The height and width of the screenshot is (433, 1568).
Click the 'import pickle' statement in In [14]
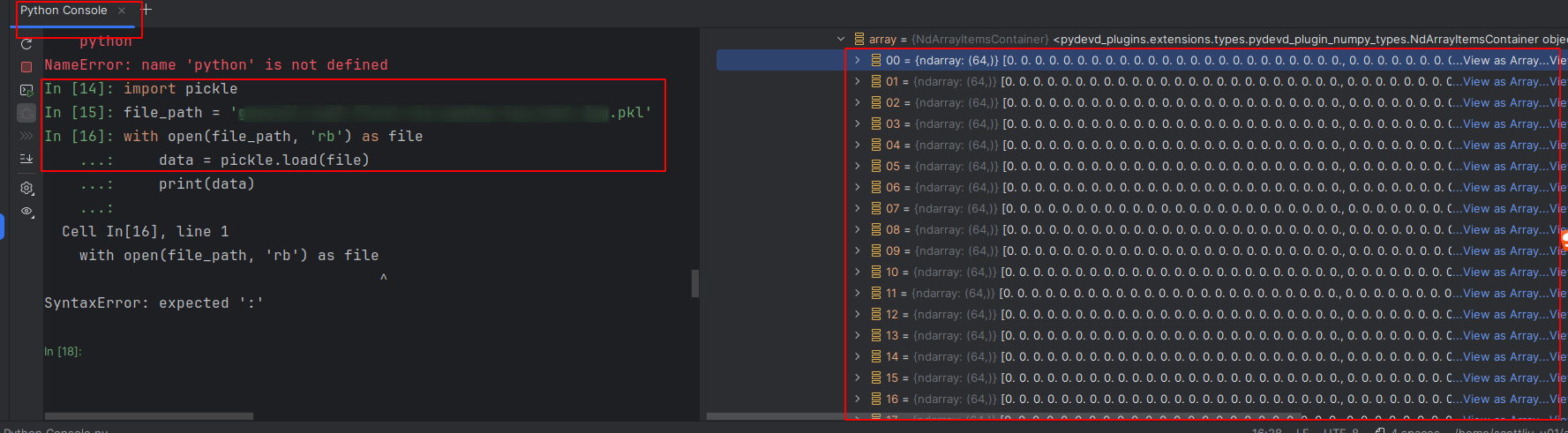180,88
